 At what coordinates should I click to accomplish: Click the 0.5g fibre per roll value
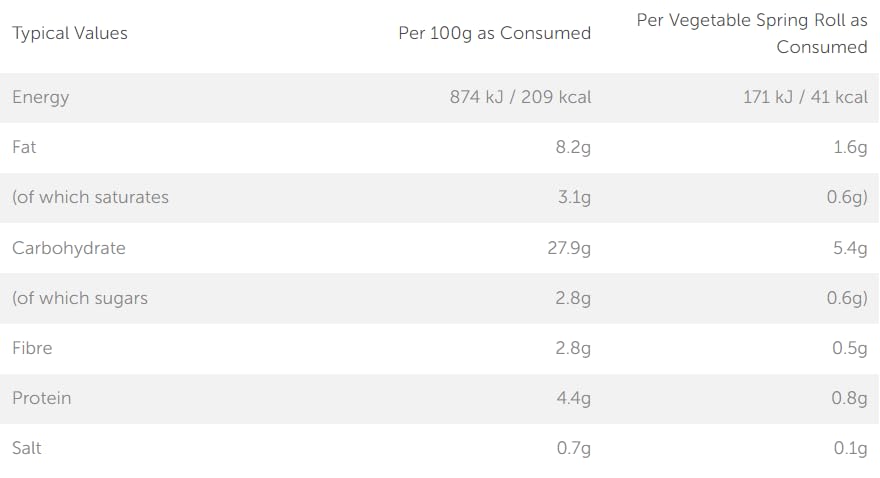pyautogui.click(x=850, y=348)
